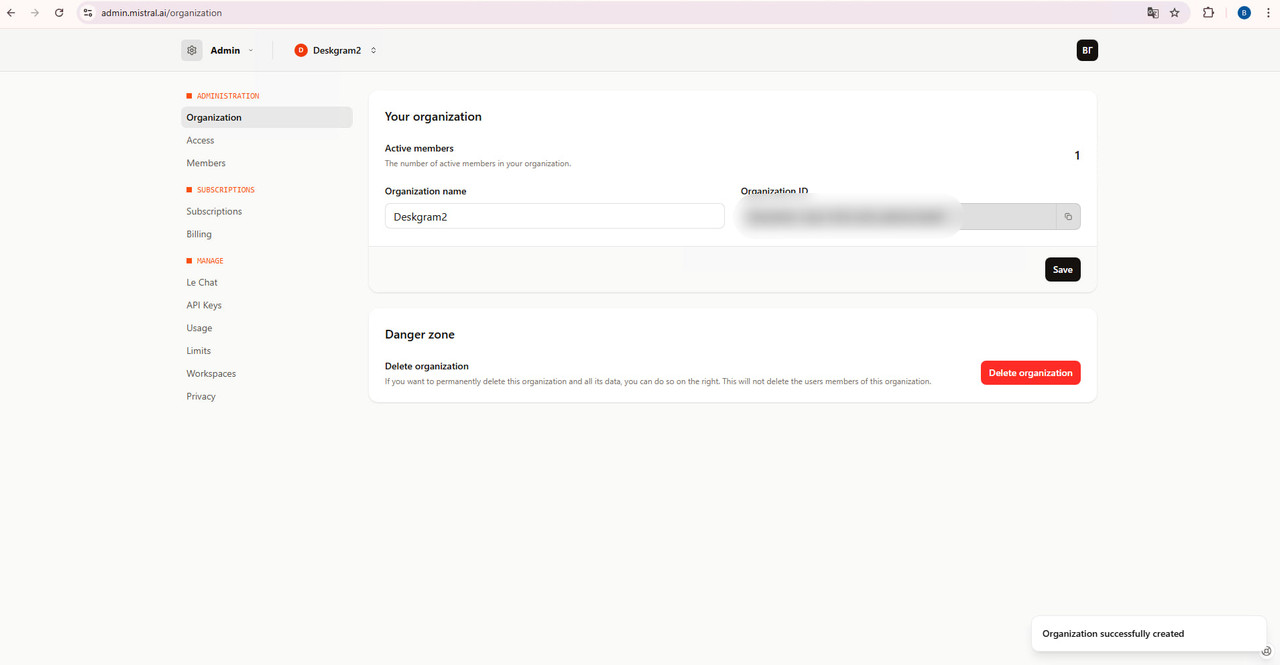Image resolution: width=1280 pixels, height=665 pixels.
Task: Click the translate page icon
Action: [1153, 13]
